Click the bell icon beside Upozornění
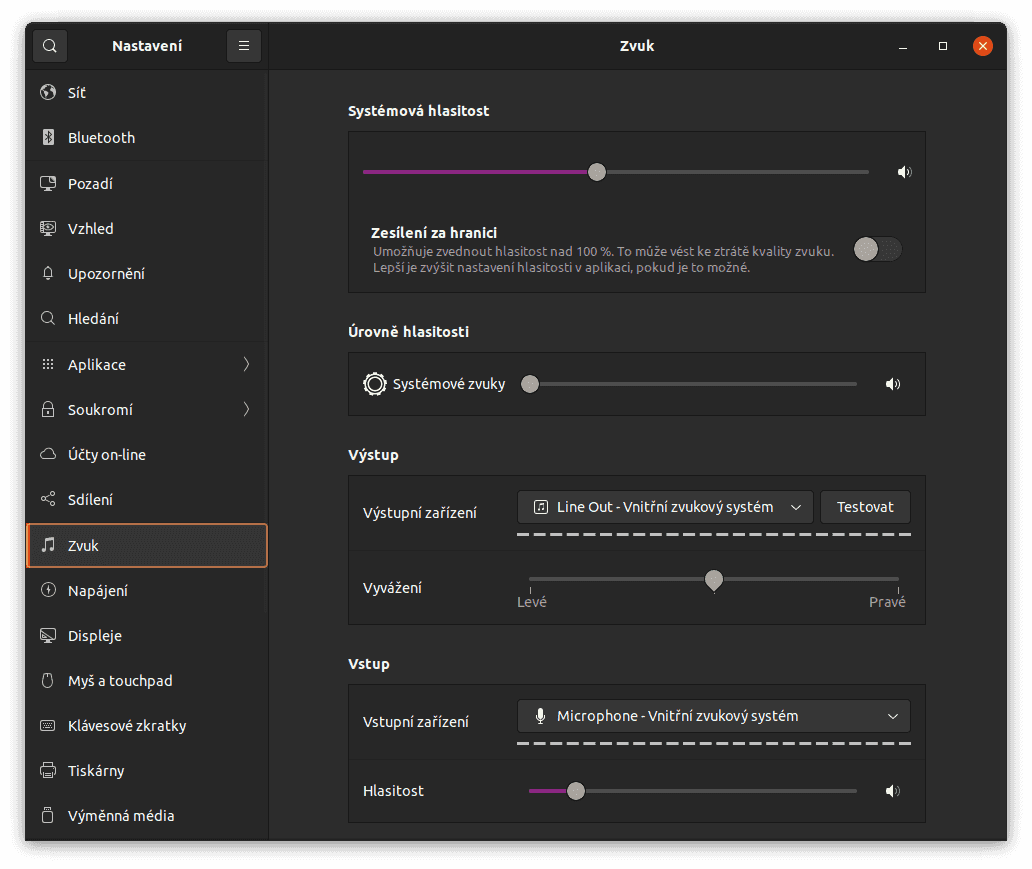 tap(48, 273)
